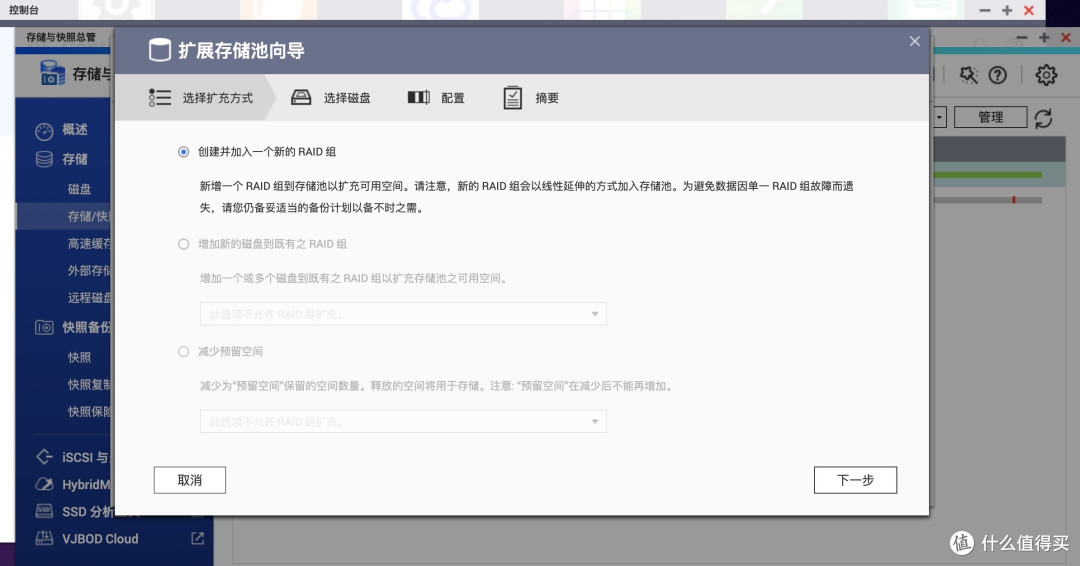Click the green storage usage bar
The image size is (1080, 566).
(x=987, y=175)
